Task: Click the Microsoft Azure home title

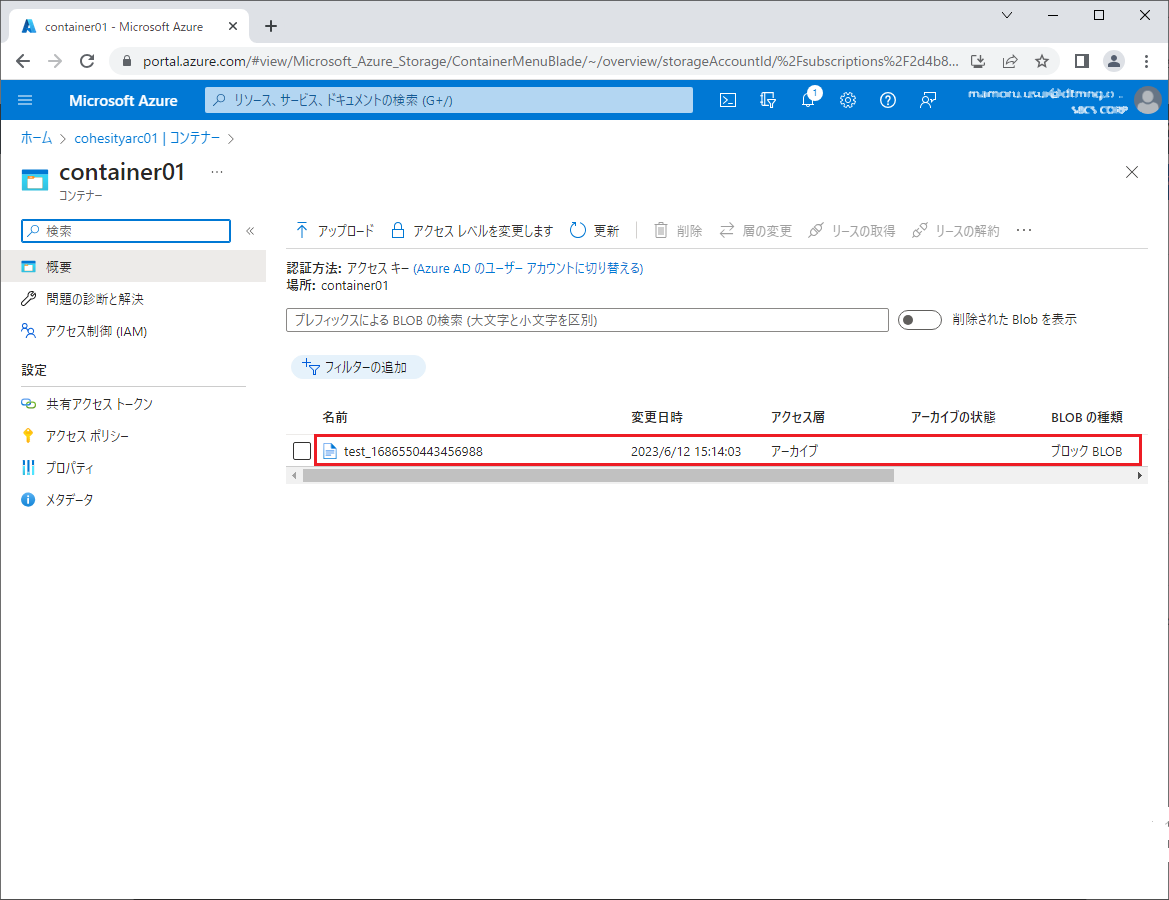Action: coord(123,101)
